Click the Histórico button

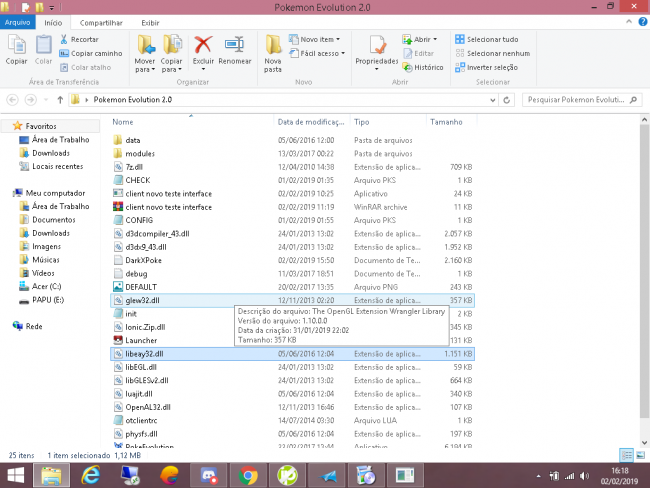[x=423, y=67]
